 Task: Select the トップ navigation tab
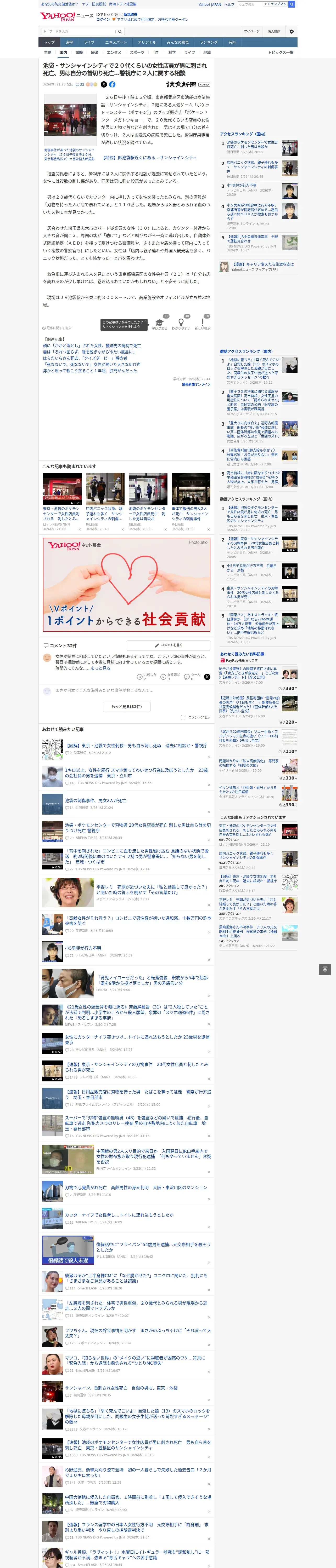(49, 43)
